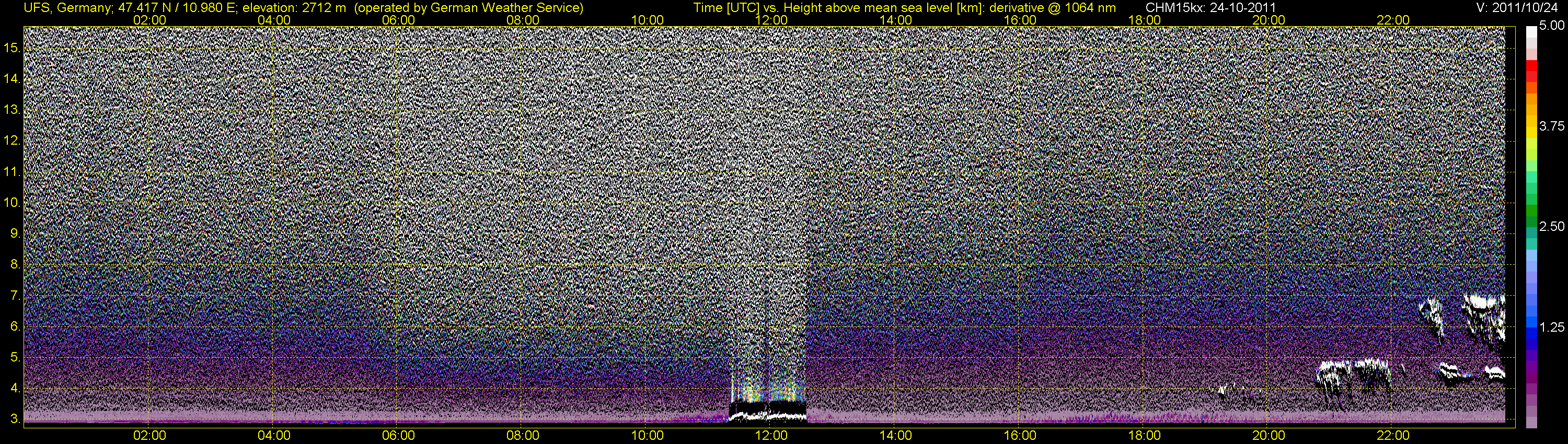Click the 12:00 label on the top time axis
1568x444 pixels.
[771, 20]
